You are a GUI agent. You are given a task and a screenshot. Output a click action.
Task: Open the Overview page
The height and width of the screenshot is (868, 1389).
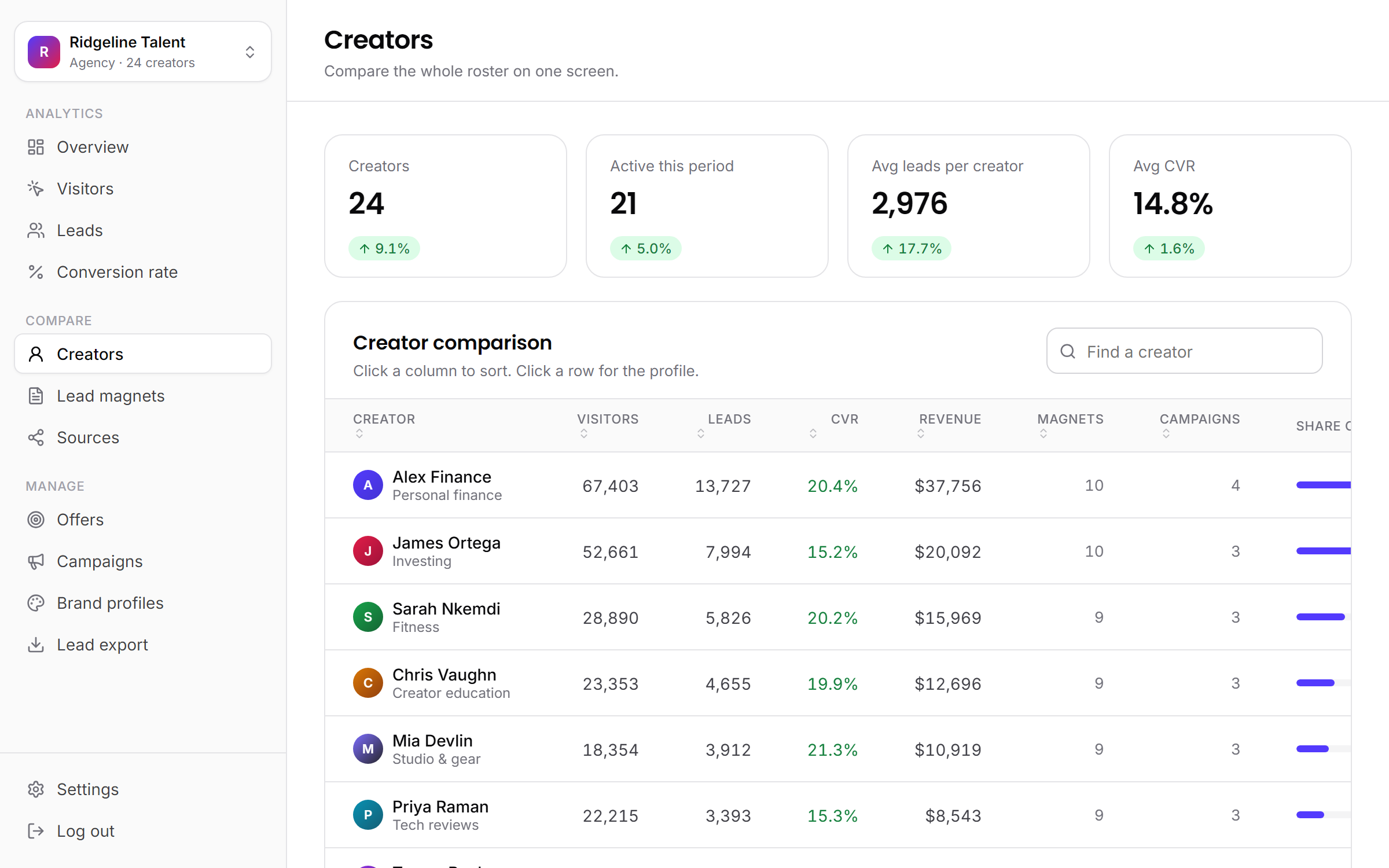pos(143,147)
